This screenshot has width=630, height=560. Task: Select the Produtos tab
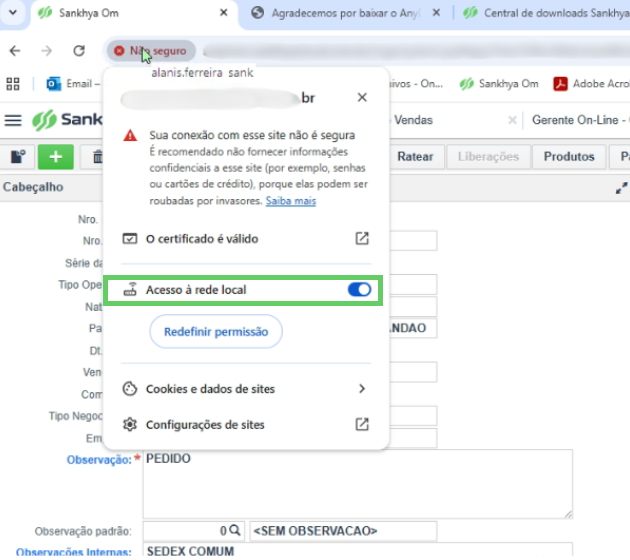click(x=569, y=157)
